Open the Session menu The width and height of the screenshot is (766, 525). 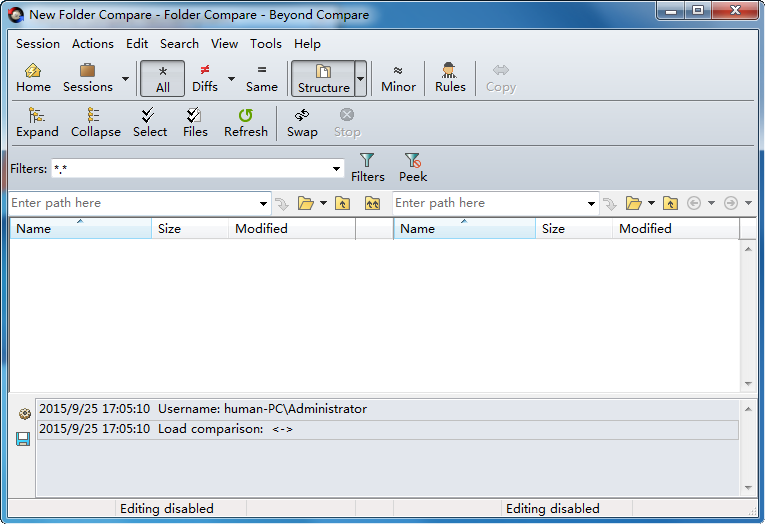point(38,44)
